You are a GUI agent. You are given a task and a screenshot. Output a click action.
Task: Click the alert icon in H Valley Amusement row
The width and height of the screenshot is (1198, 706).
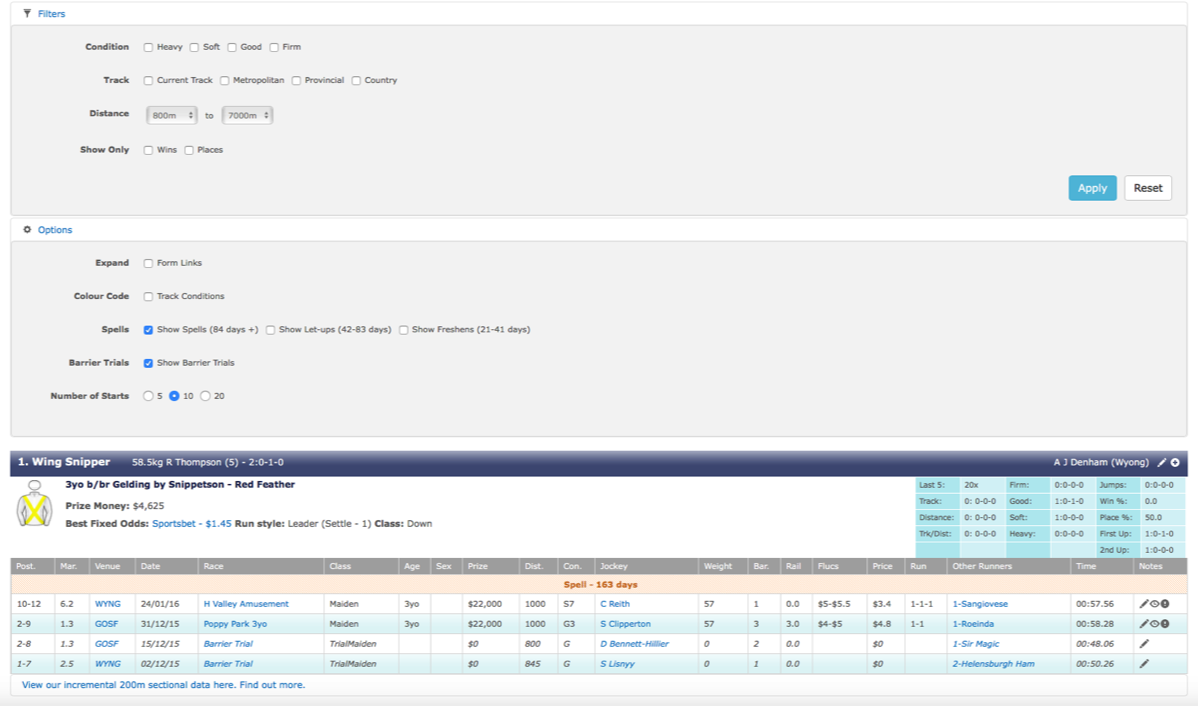[1165, 604]
